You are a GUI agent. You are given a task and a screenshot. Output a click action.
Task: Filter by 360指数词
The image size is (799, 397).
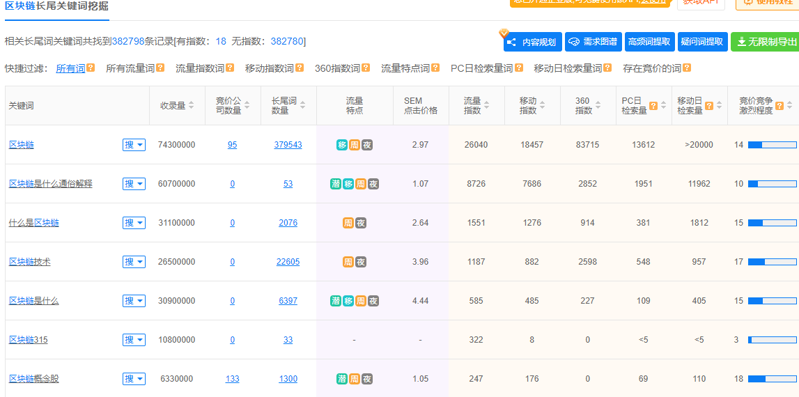[337, 68]
